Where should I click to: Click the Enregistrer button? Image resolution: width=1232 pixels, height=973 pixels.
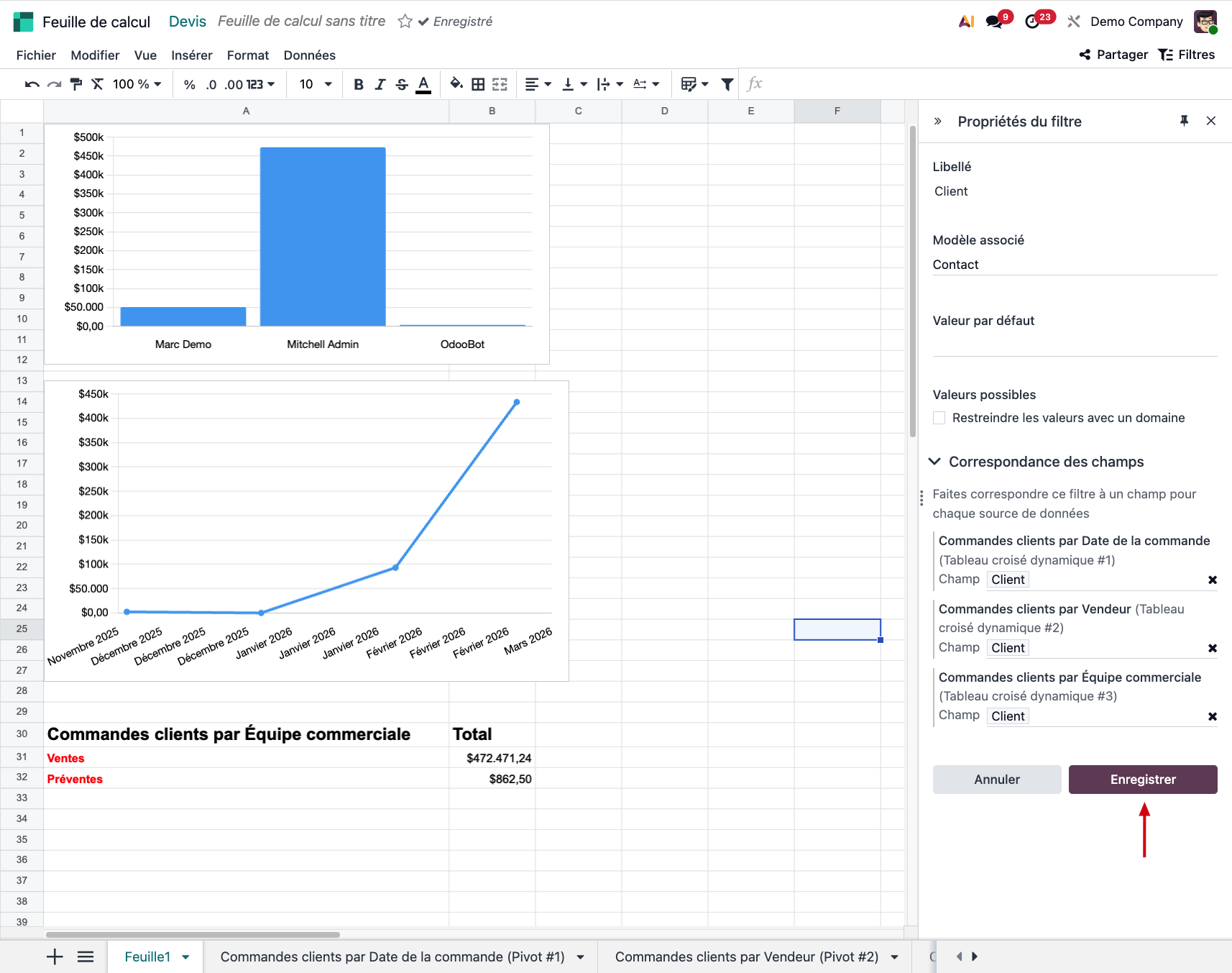[x=1142, y=780]
